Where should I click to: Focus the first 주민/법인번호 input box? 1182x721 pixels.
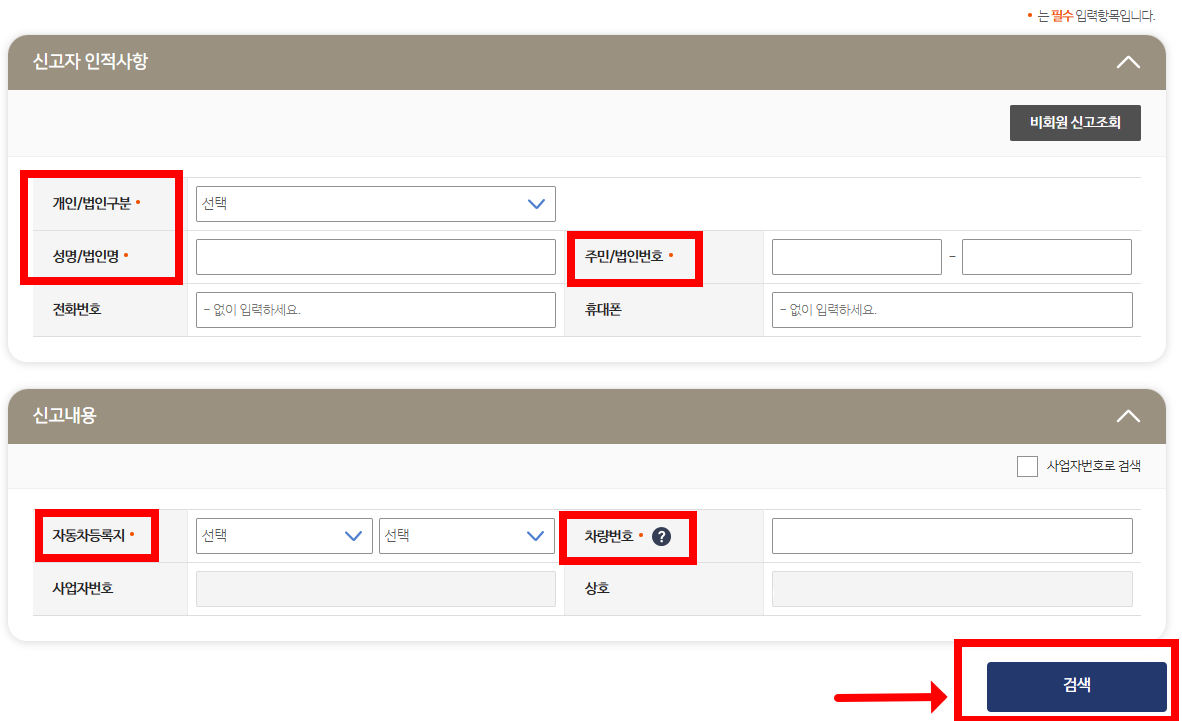pyautogui.click(x=856, y=257)
